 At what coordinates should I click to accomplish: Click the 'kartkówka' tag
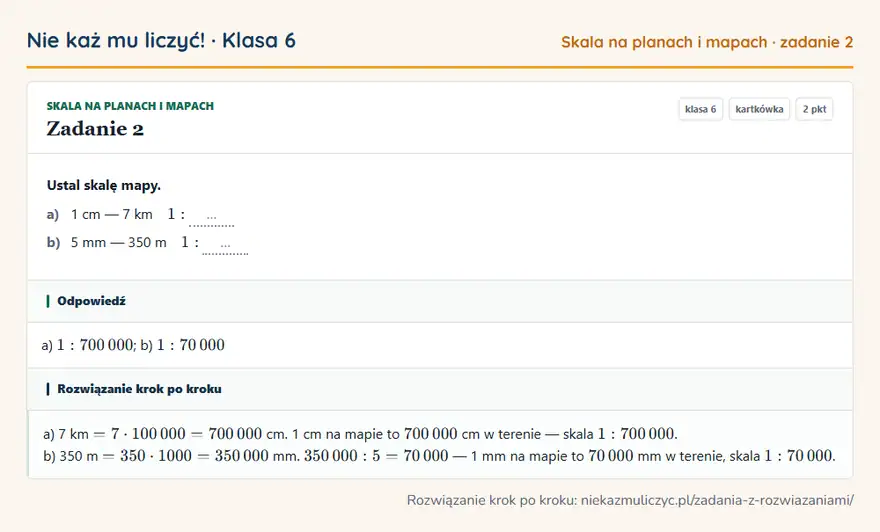point(759,109)
